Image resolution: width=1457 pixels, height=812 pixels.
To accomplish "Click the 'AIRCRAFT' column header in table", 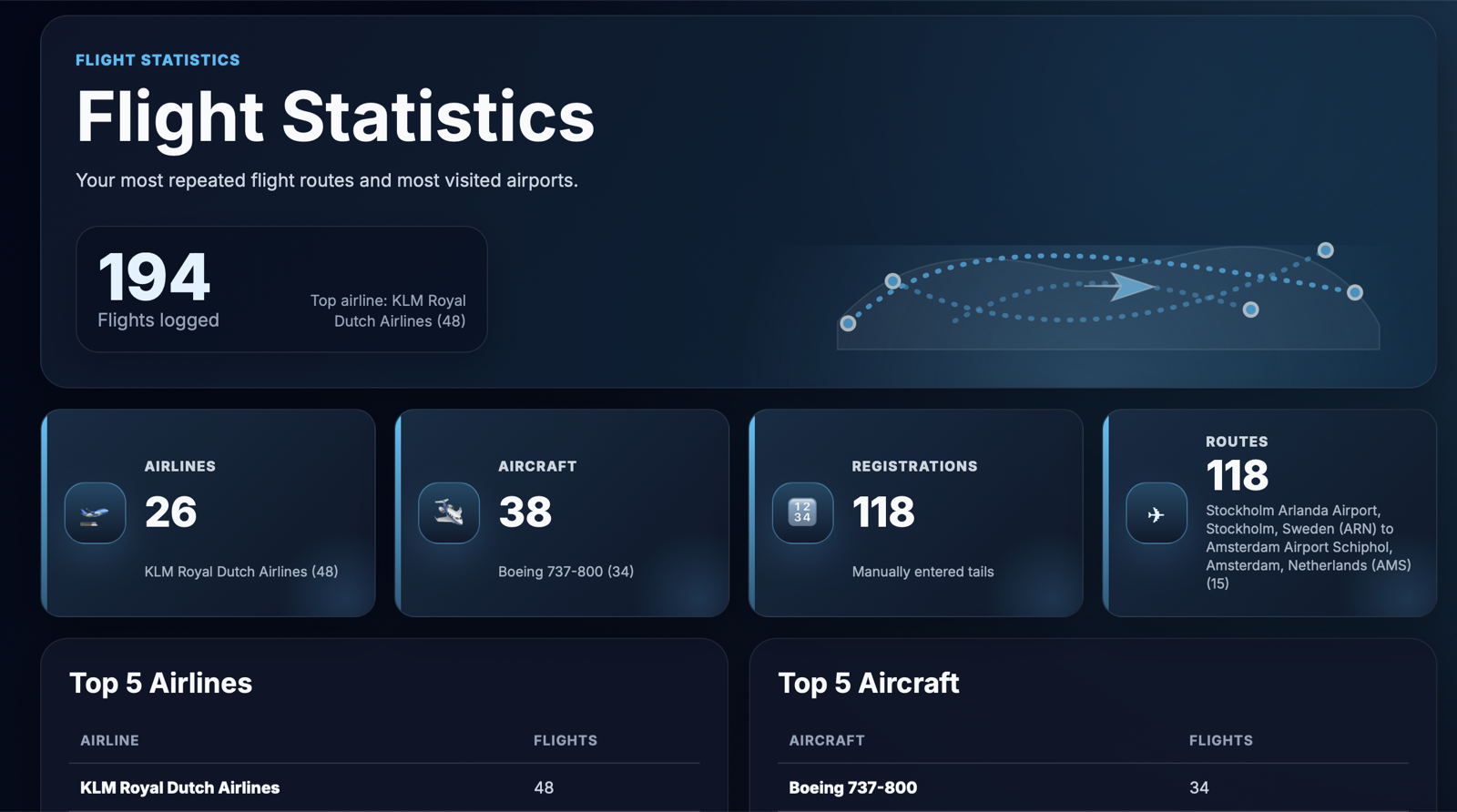I will point(827,741).
